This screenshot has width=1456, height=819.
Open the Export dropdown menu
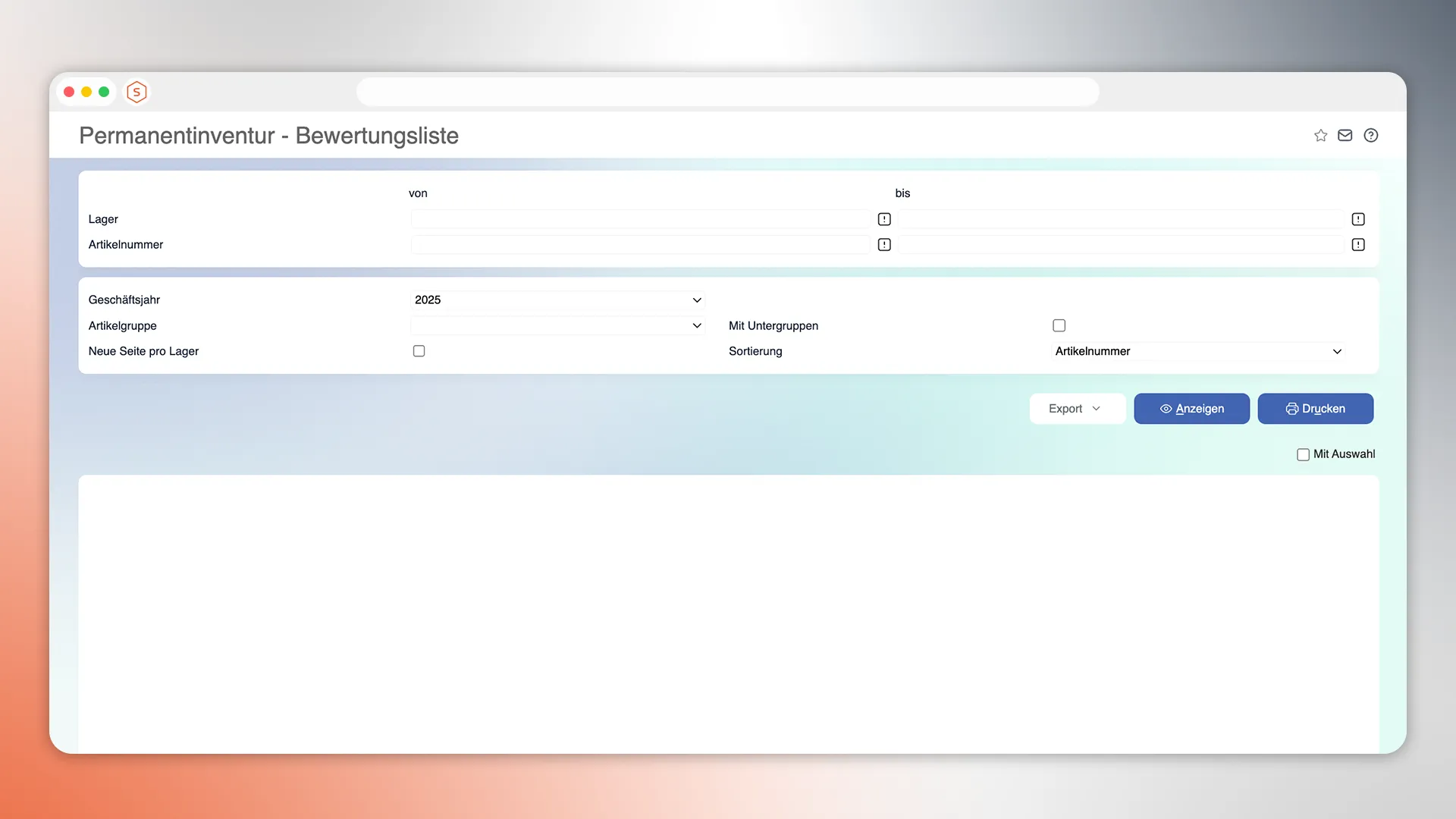pyautogui.click(x=1075, y=409)
